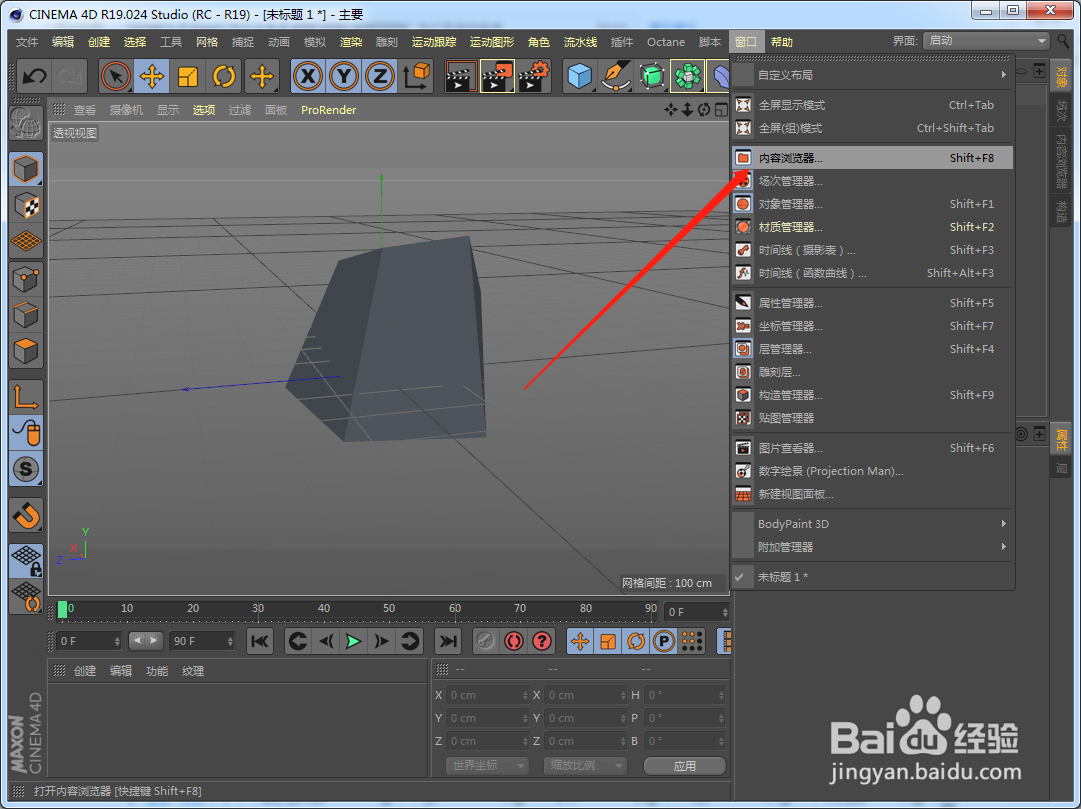
Task: Select the Live Selection tool
Action: 115,76
